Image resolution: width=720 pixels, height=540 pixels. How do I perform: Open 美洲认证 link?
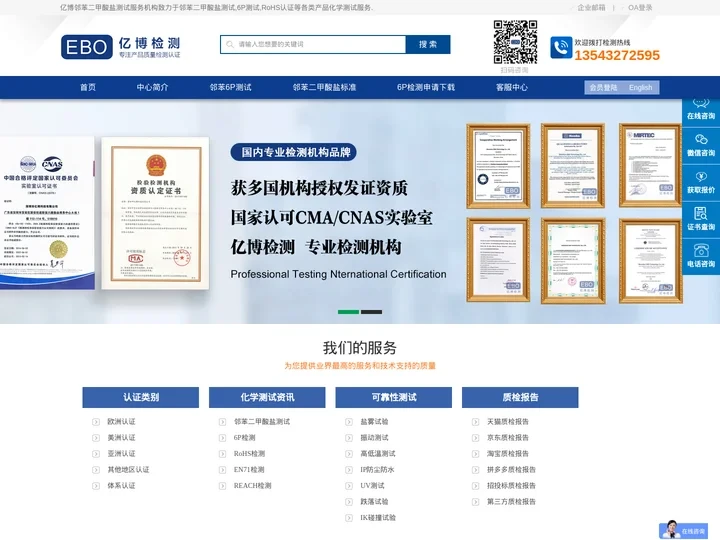point(121,438)
